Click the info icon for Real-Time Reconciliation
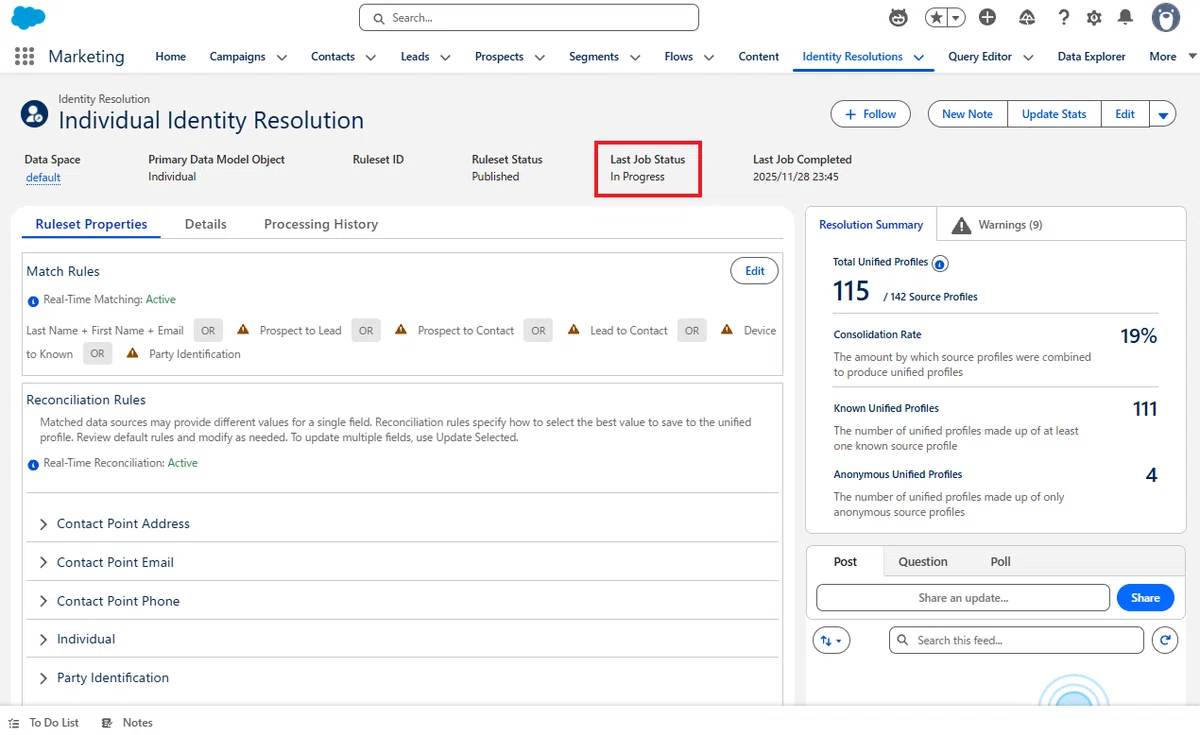 (33, 464)
